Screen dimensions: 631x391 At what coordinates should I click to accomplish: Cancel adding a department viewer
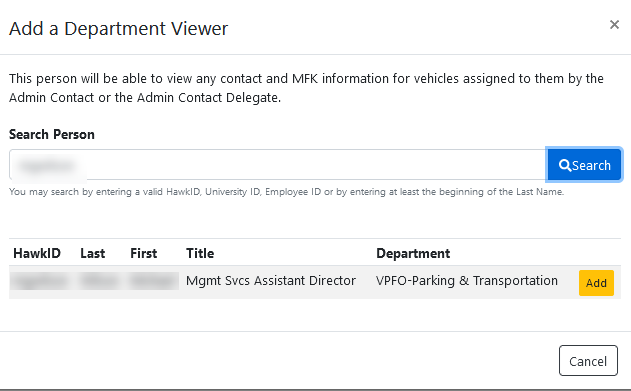[588, 361]
